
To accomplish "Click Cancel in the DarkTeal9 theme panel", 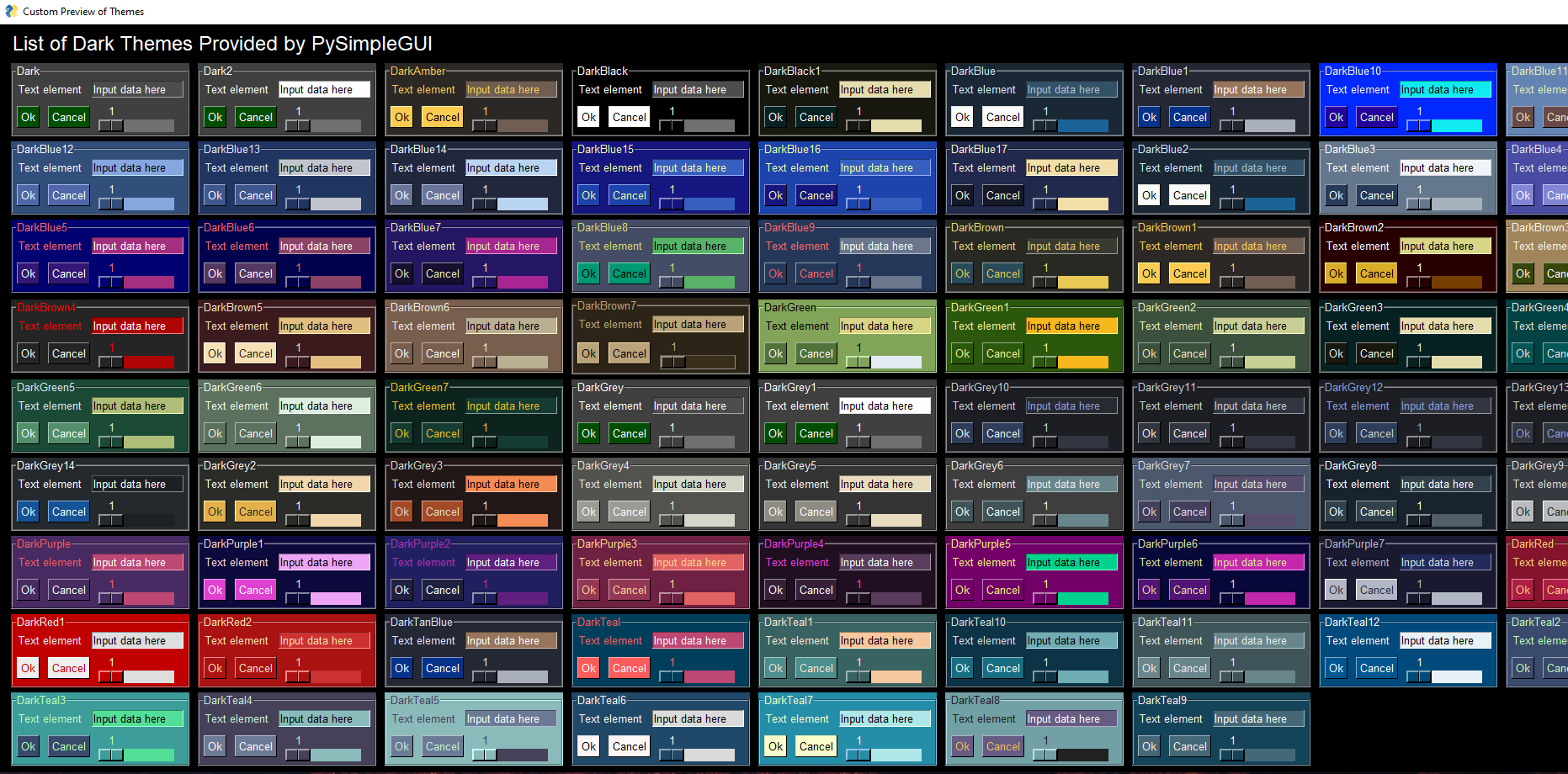I will 1189,747.
